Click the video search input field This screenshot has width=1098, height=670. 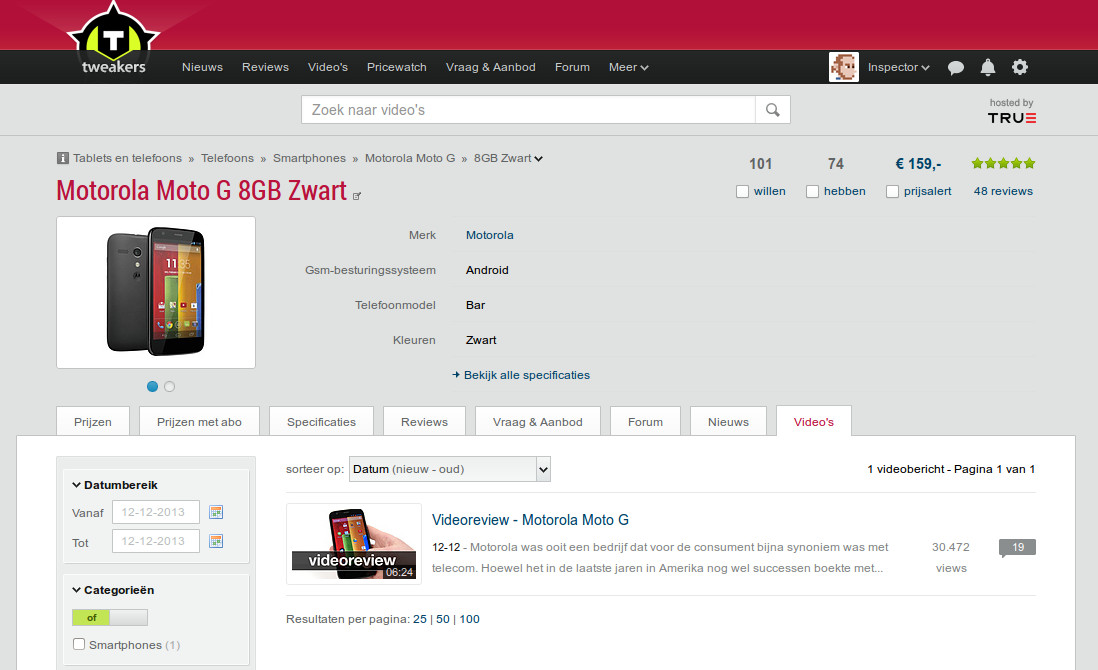click(529, 110)
